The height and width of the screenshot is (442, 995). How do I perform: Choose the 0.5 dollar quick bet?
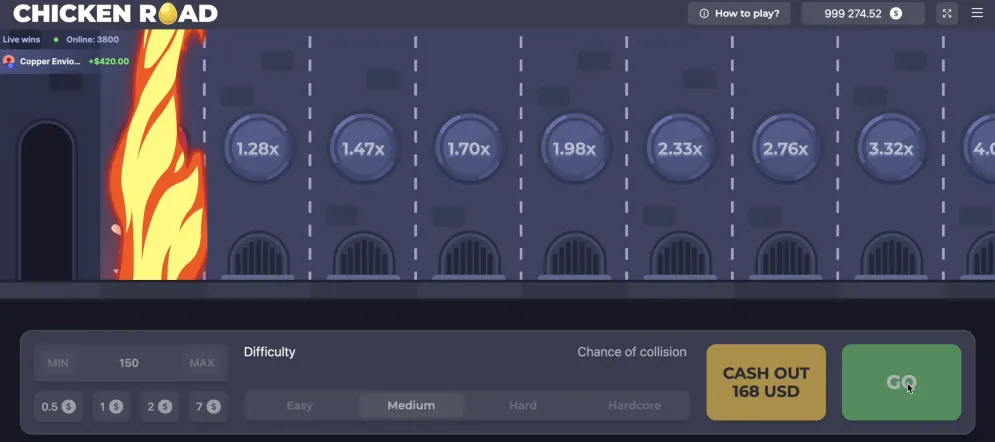[58, 406]
